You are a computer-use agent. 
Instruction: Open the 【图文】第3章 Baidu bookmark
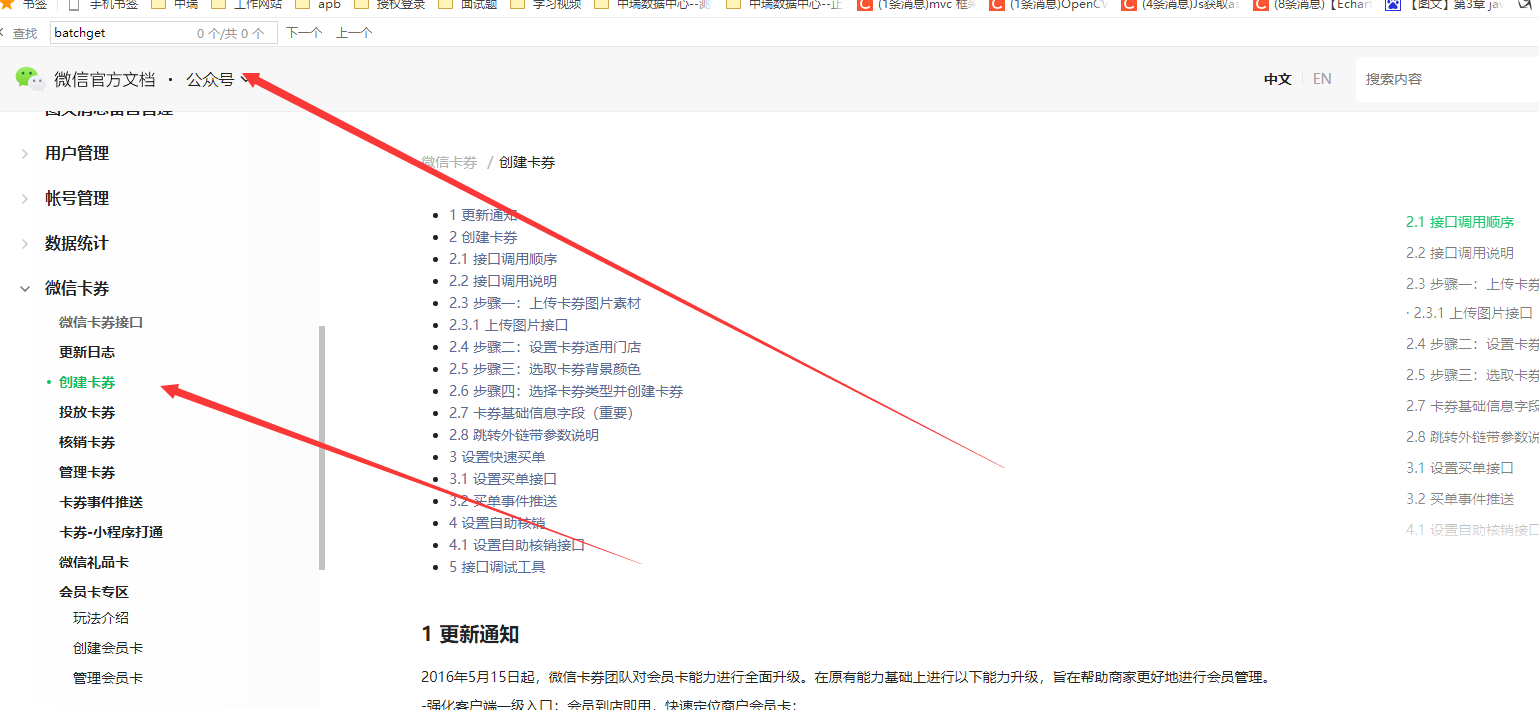[1444, 4]
